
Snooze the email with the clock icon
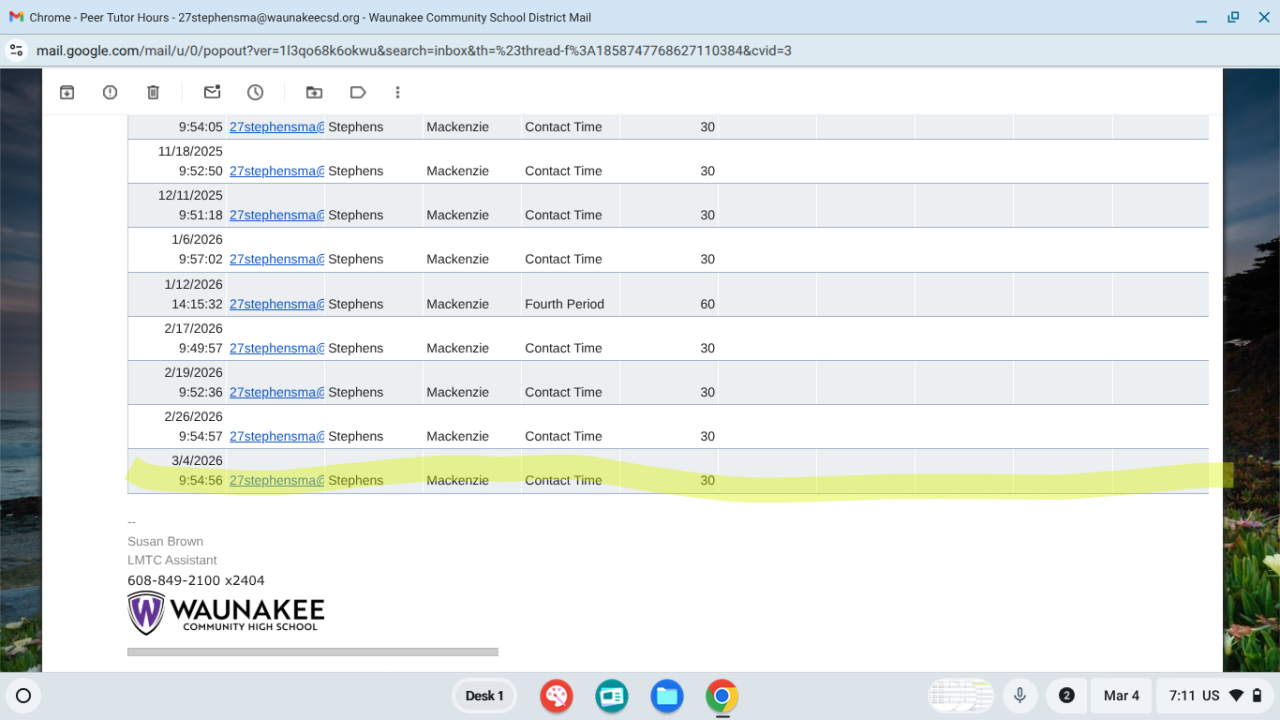(255, 92)
